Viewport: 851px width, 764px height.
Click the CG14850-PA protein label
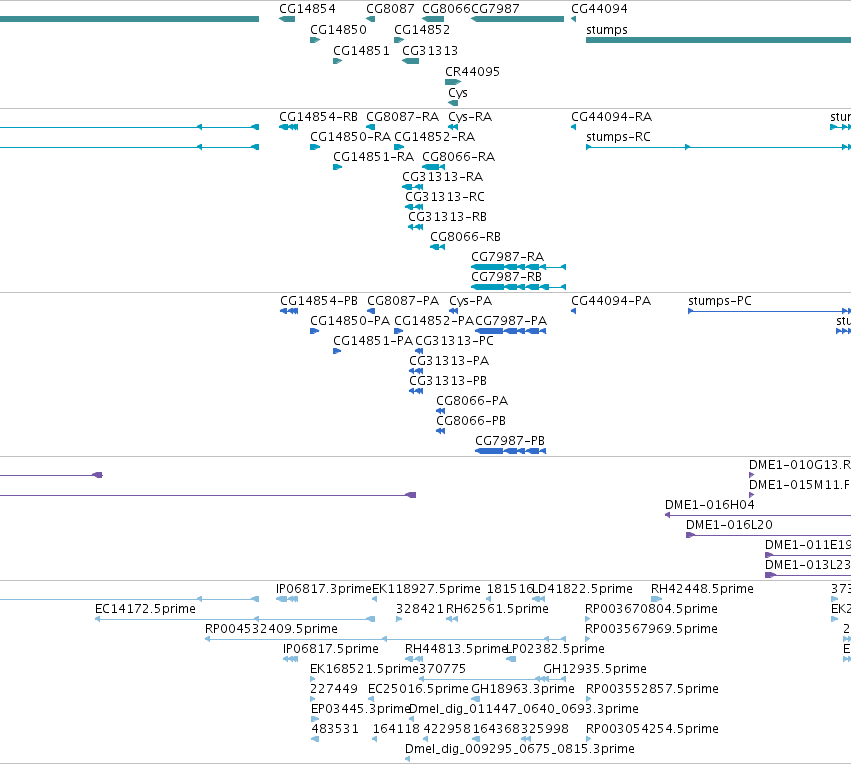coord(350,321)
